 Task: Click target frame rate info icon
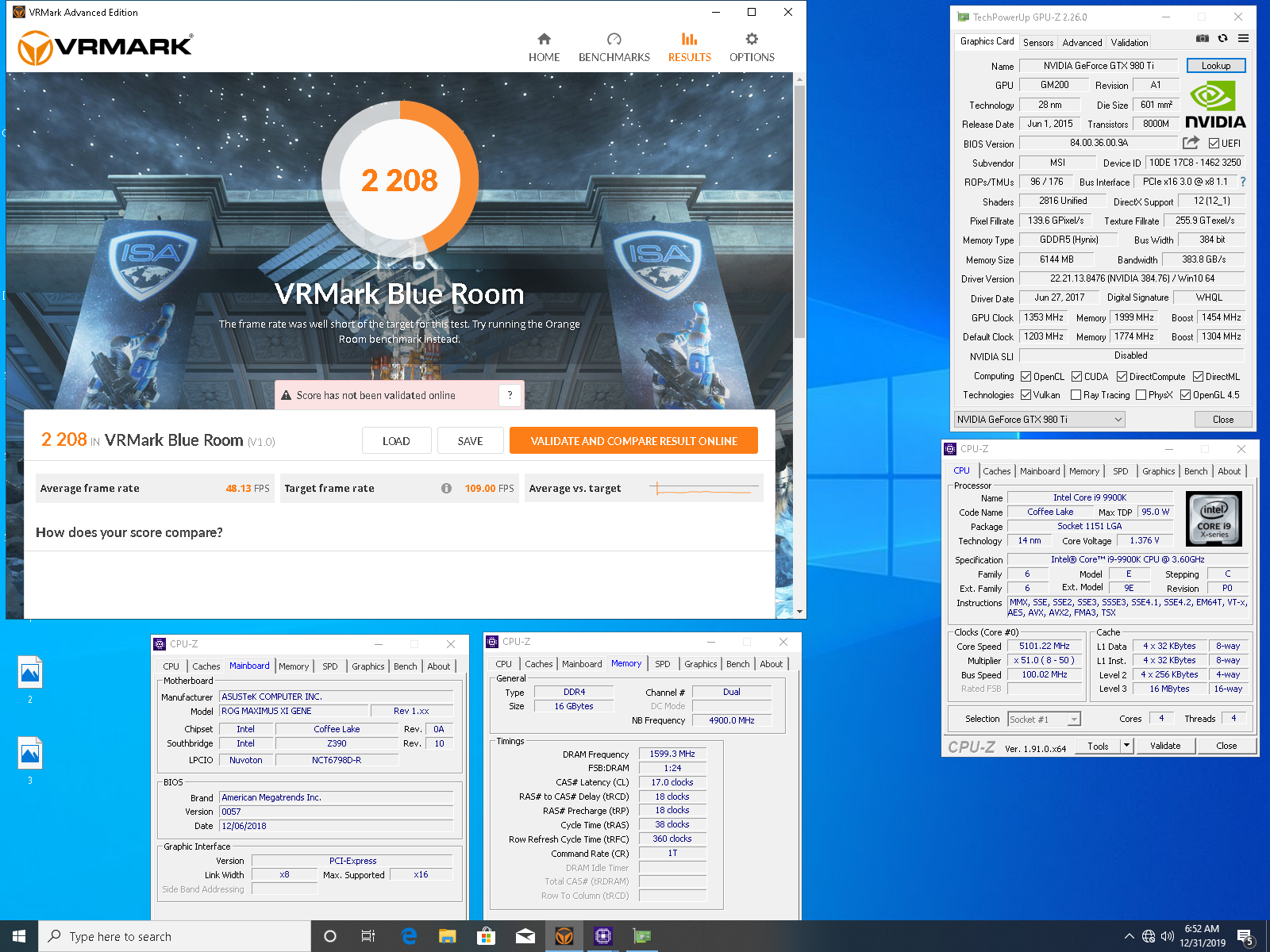(446, 489)
